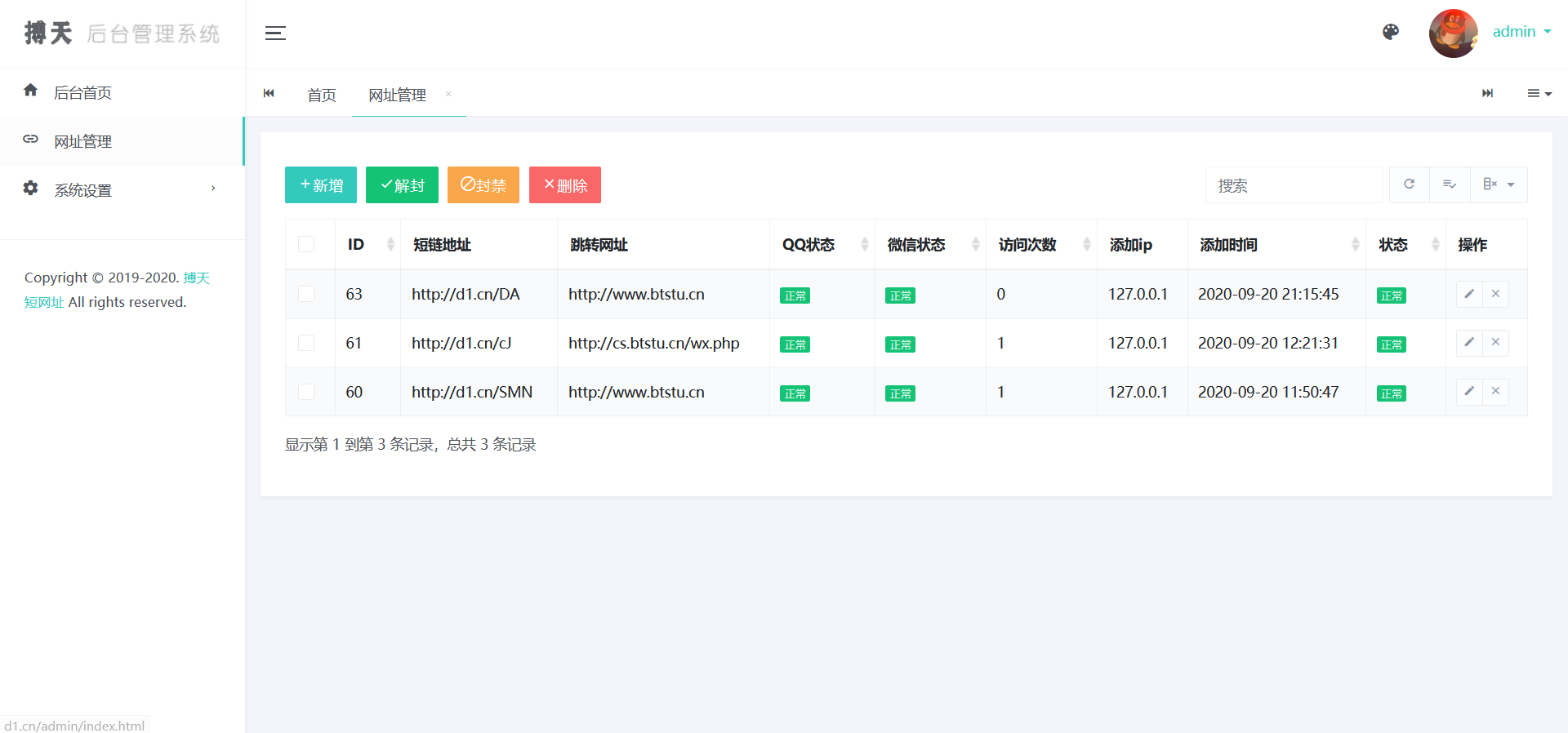Close the 网址管理 tab
The image size is (1568, 733).
448,95
